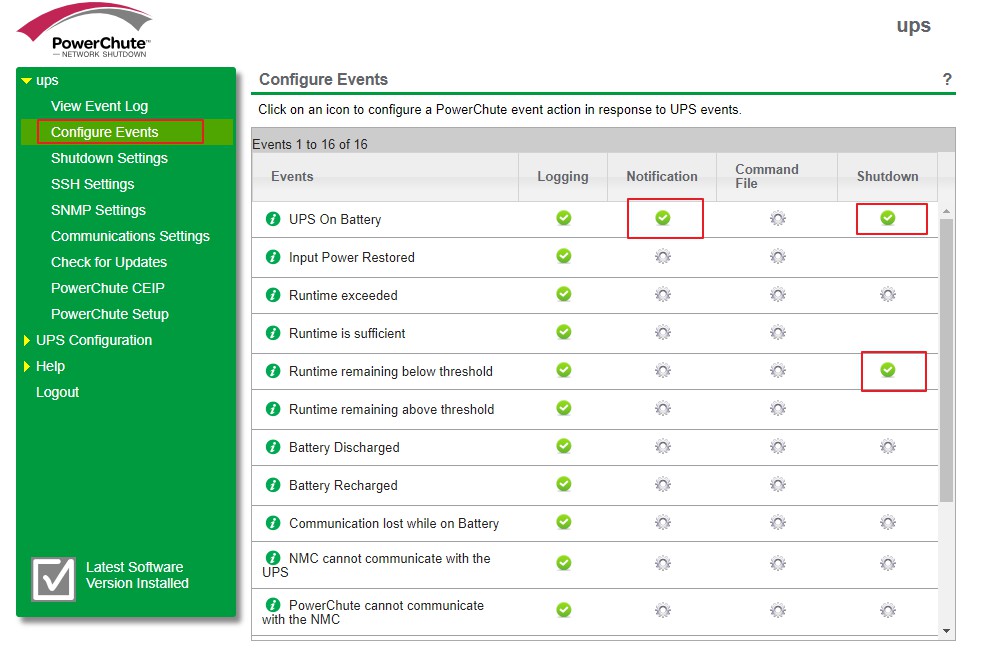Viewport: 1005px width, 668px height.
Task: Open the help question mark icon
Action: click(947, 80)
